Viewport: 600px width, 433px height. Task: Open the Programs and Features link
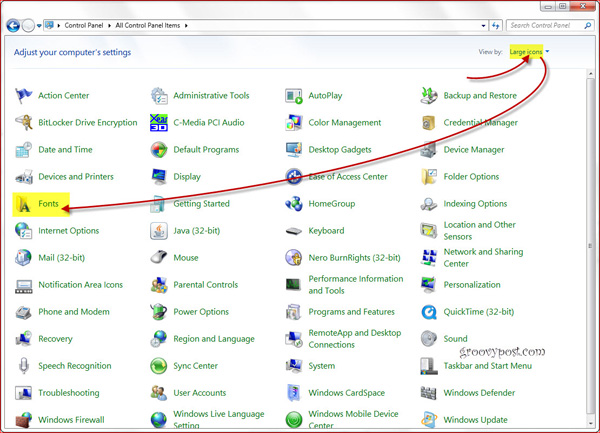click(351, 312)
